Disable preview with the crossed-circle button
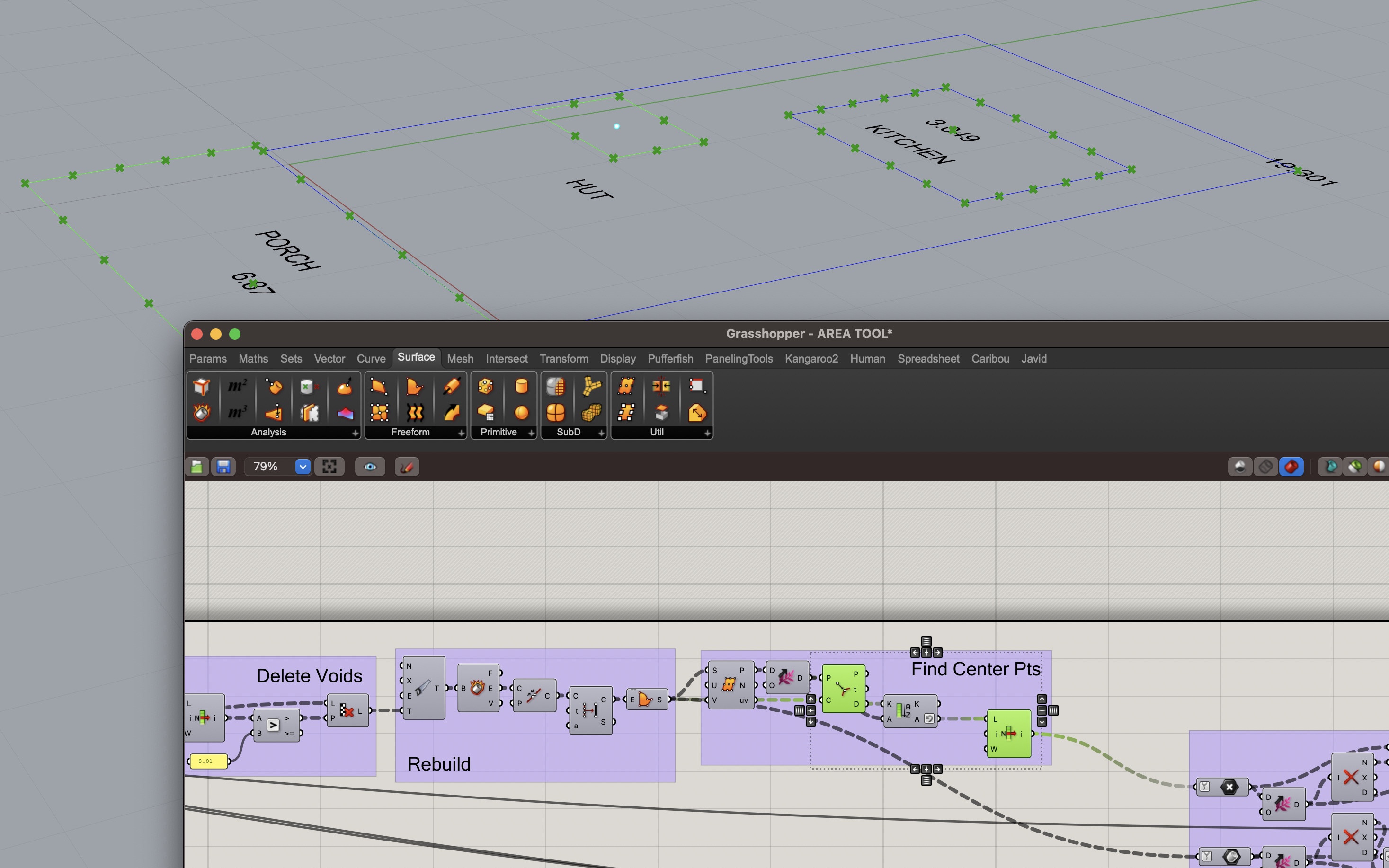Image resolution: width=1389 pixels, height=868 pixels. click(1265, 467)
